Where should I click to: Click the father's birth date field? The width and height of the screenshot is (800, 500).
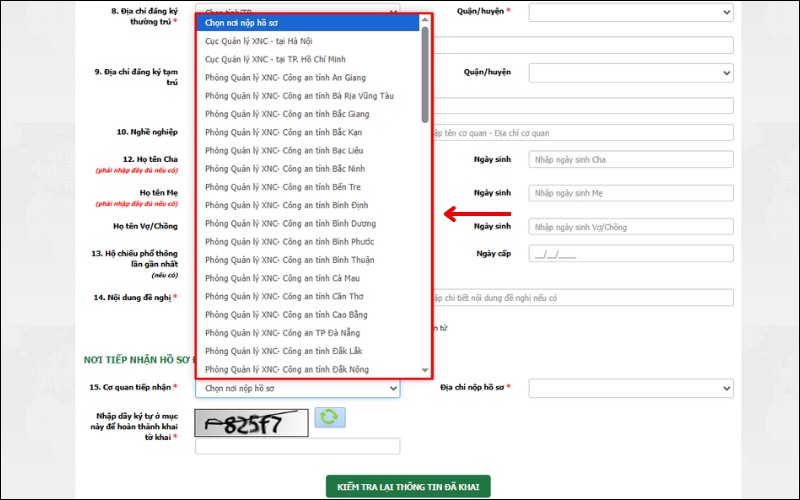(631, 160)
